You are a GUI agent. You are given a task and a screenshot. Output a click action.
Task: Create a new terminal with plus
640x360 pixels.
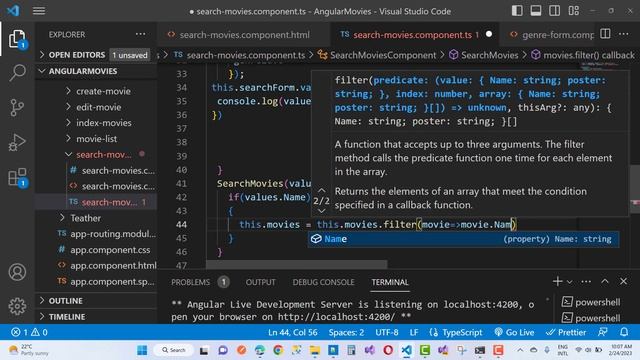click(x=557, y=281)
